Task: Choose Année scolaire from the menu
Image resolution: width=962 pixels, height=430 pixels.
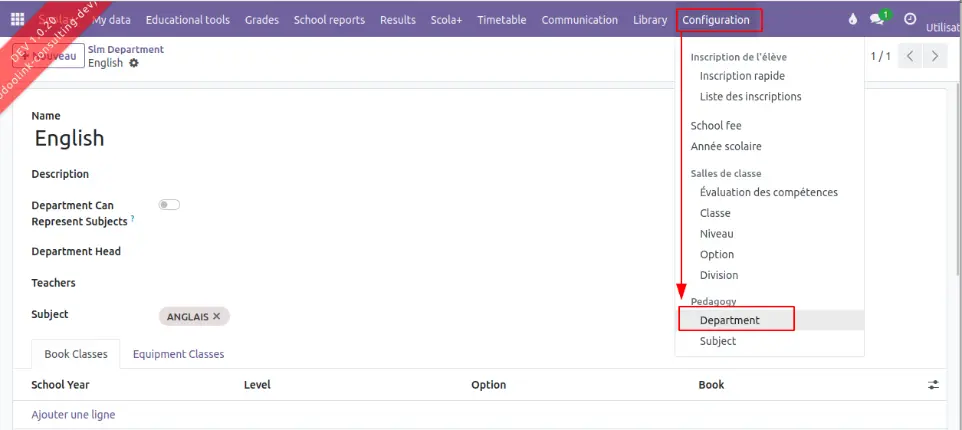Action: (x=726, y=146)
